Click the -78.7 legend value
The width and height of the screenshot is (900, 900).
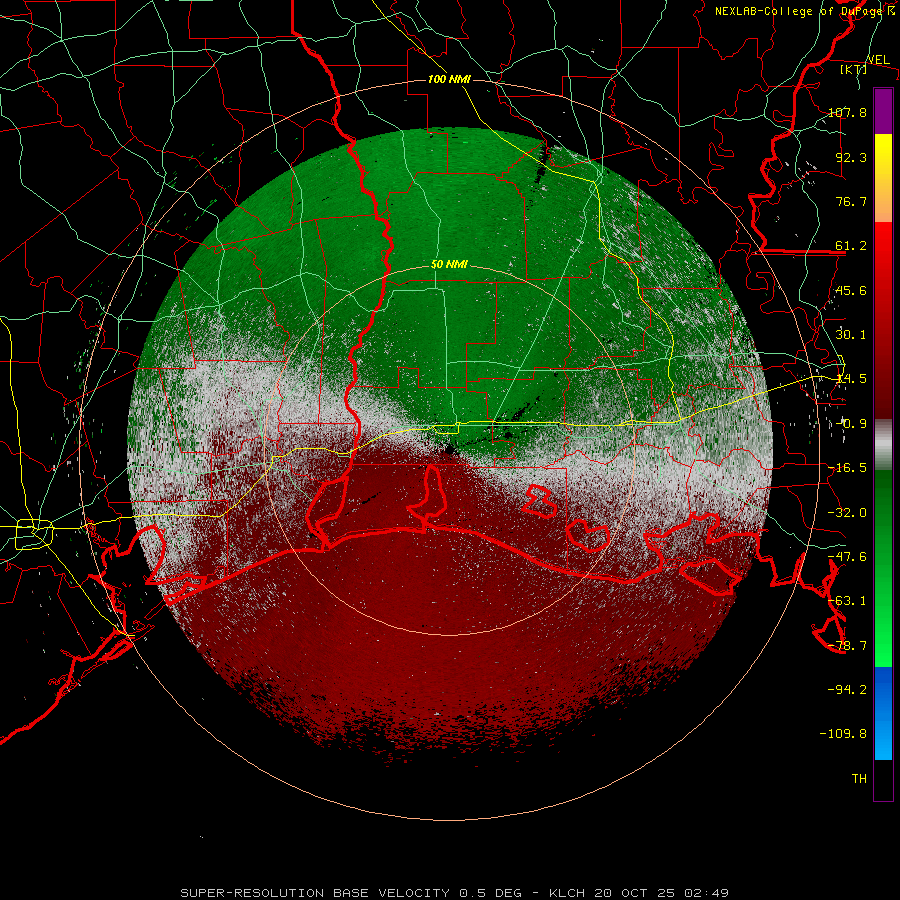click(847, 646)
